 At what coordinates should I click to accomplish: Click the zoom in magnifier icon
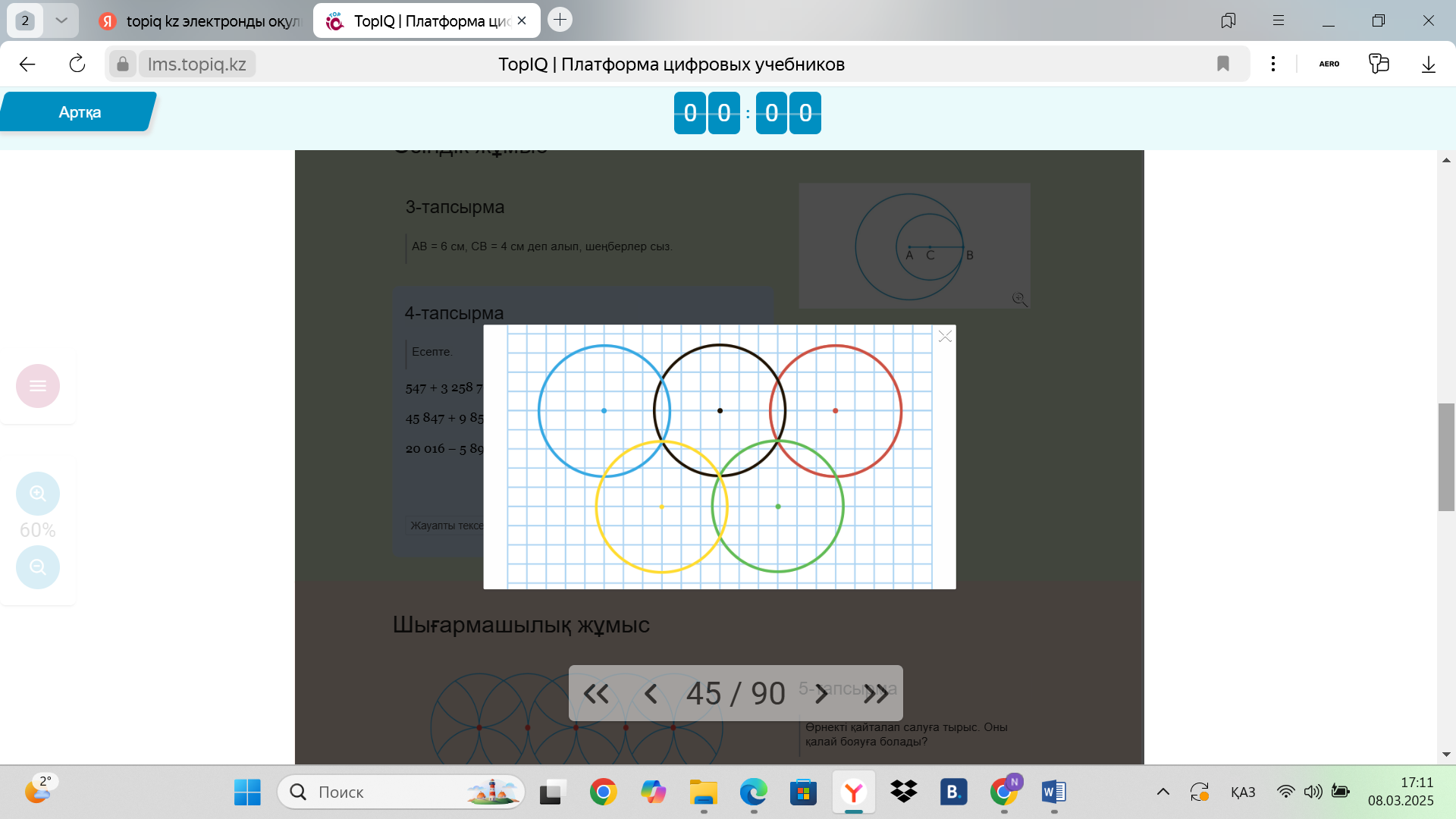point(38,494)
